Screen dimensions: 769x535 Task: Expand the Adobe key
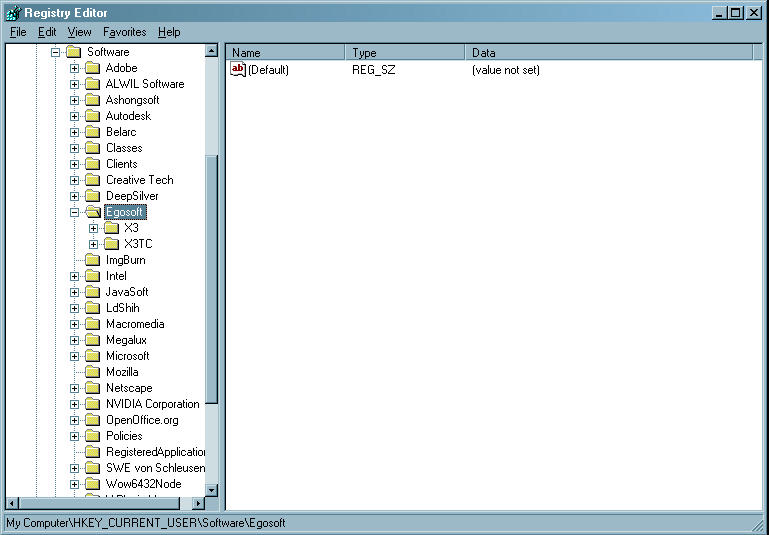(x=74, y=68)
